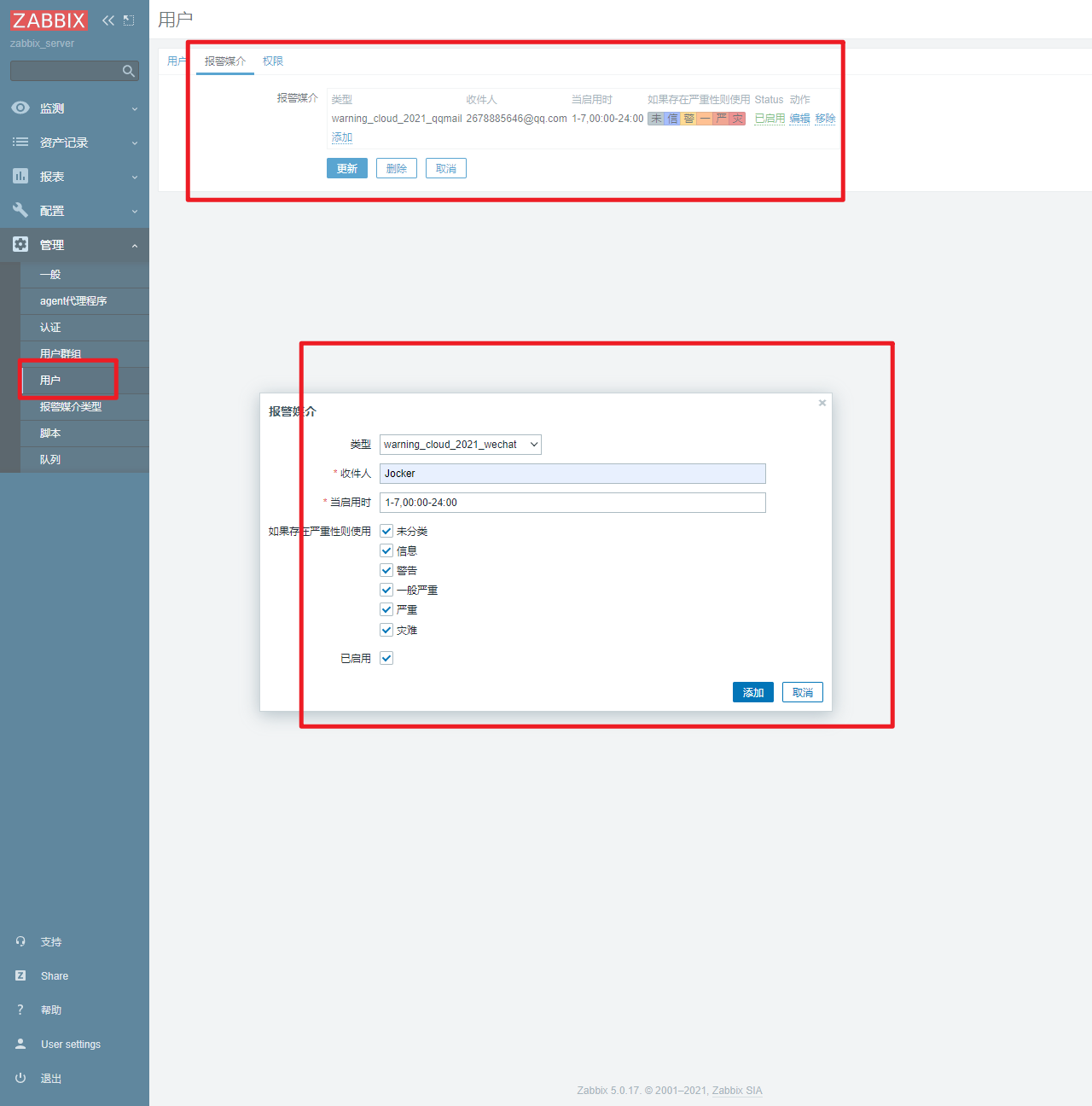The image size is (1092, 1106).
Task: Click the ZABBIX logo
Action: 49,20
